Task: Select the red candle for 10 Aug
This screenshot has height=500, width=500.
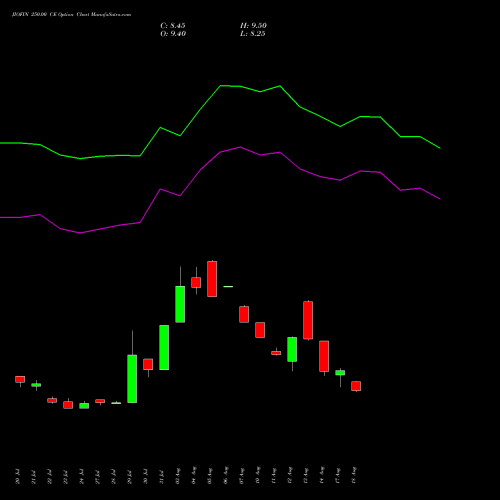Action: pos(260,330)
